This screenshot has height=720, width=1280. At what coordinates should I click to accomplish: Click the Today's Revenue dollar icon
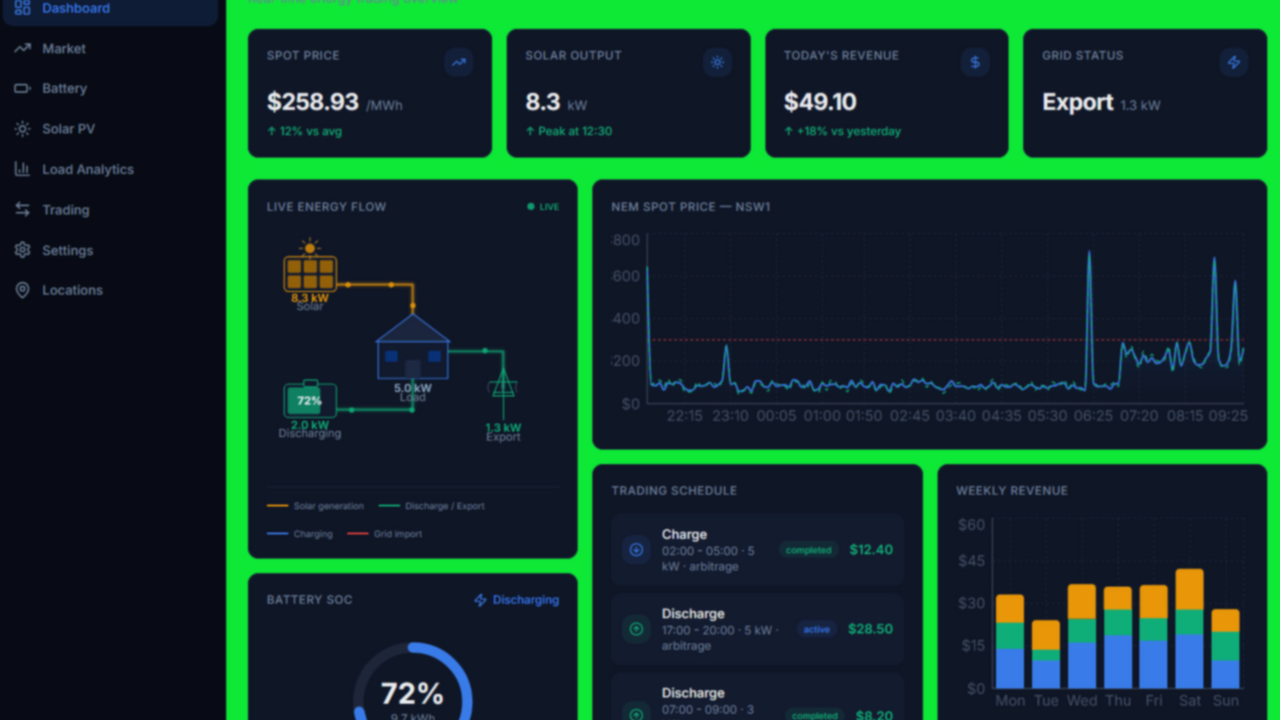point(975,62)
